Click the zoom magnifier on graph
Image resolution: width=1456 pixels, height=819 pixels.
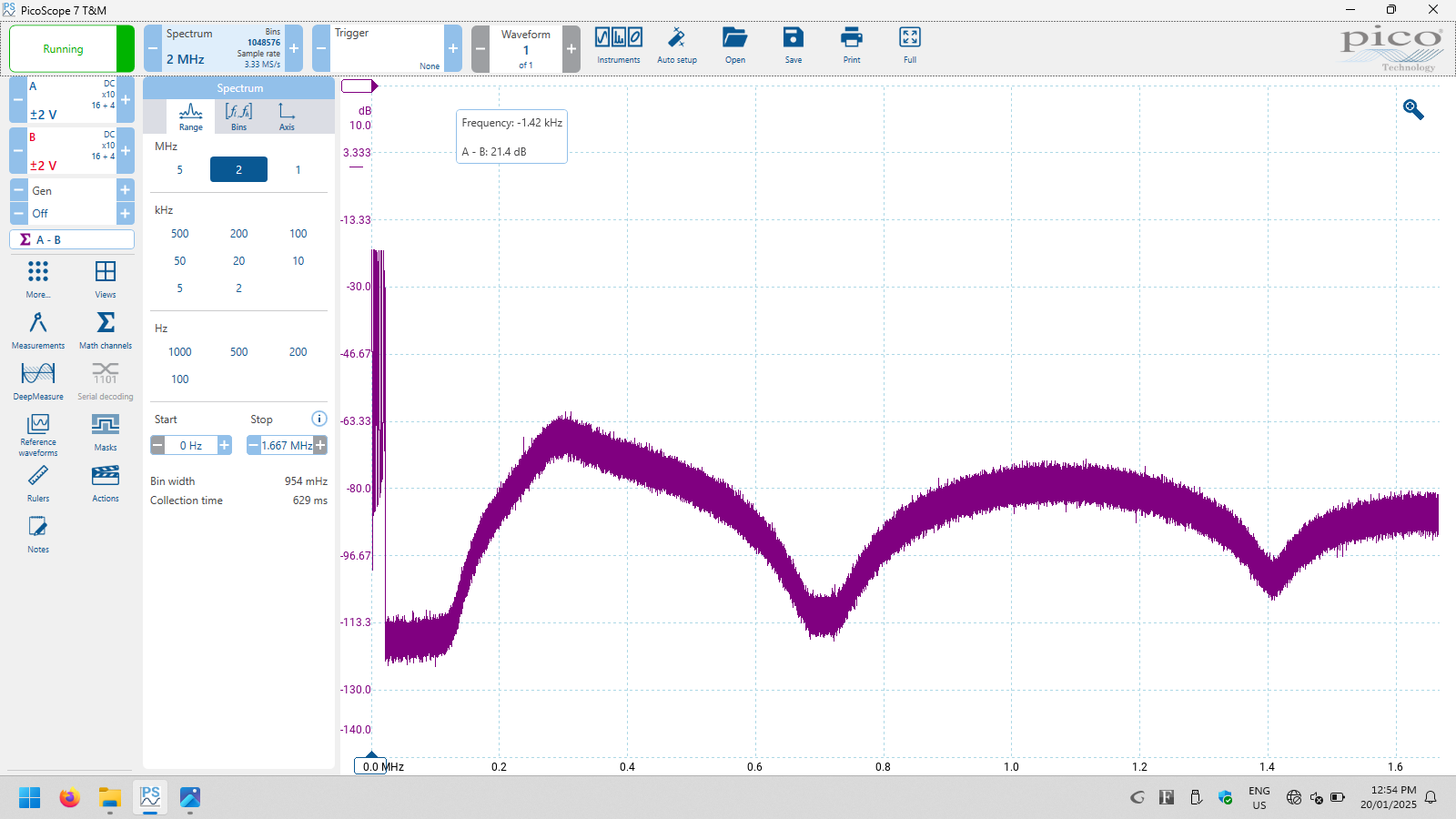coord(1413,110)
